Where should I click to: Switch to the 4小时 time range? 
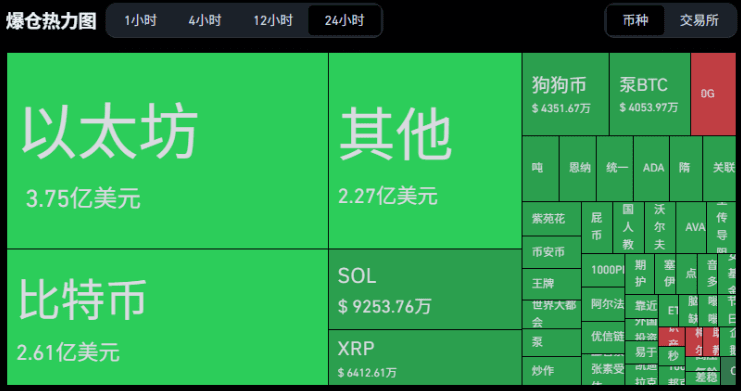point(205,21)
